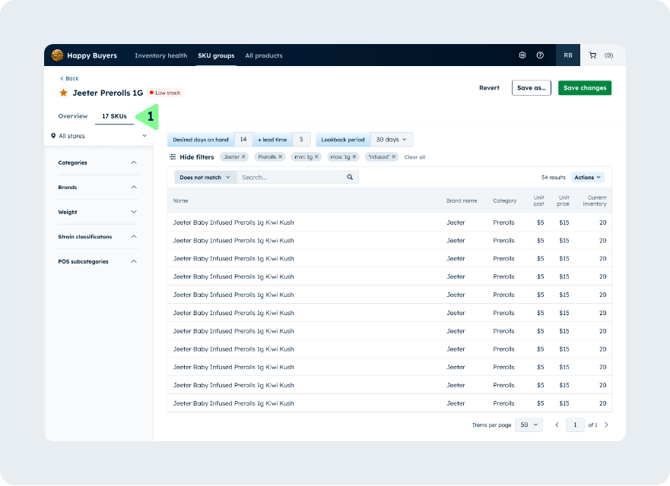The image size is (670, 486).
Task: Click the Hide filters icon
Action: point(173,157)
